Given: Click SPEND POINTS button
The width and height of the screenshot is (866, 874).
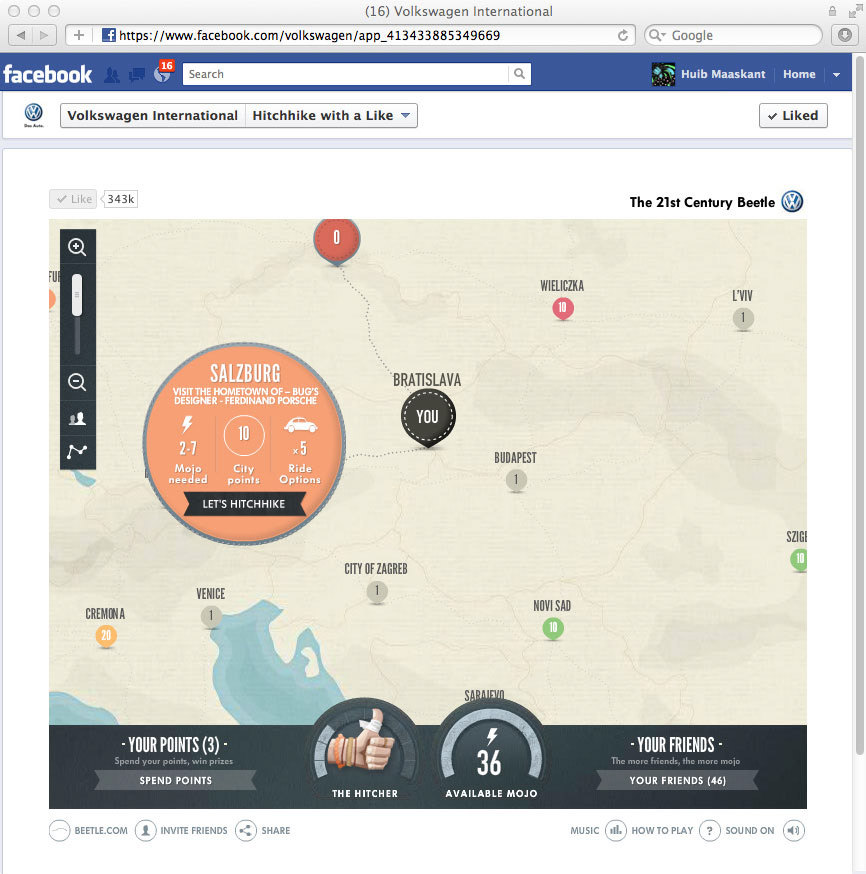Looking at the screenshot, I should pos(176,780).
